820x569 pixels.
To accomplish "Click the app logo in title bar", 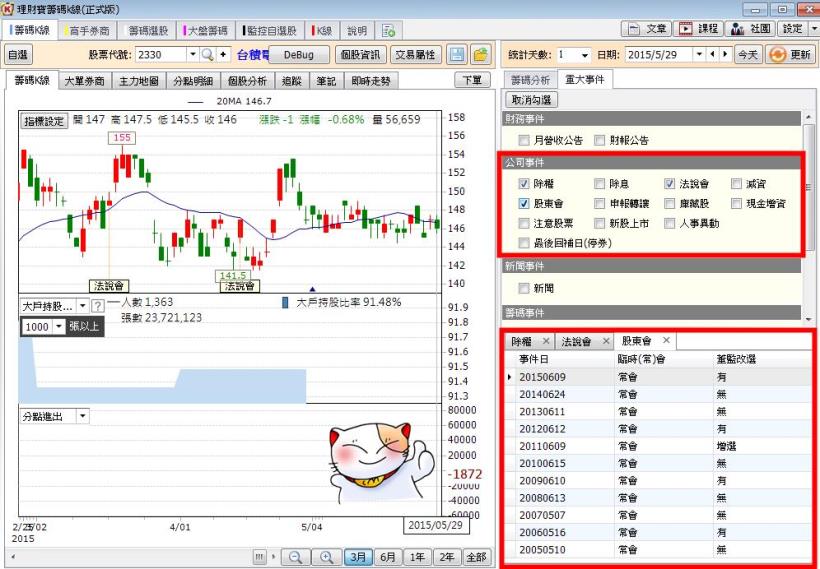I will click(x=7, y=8).
